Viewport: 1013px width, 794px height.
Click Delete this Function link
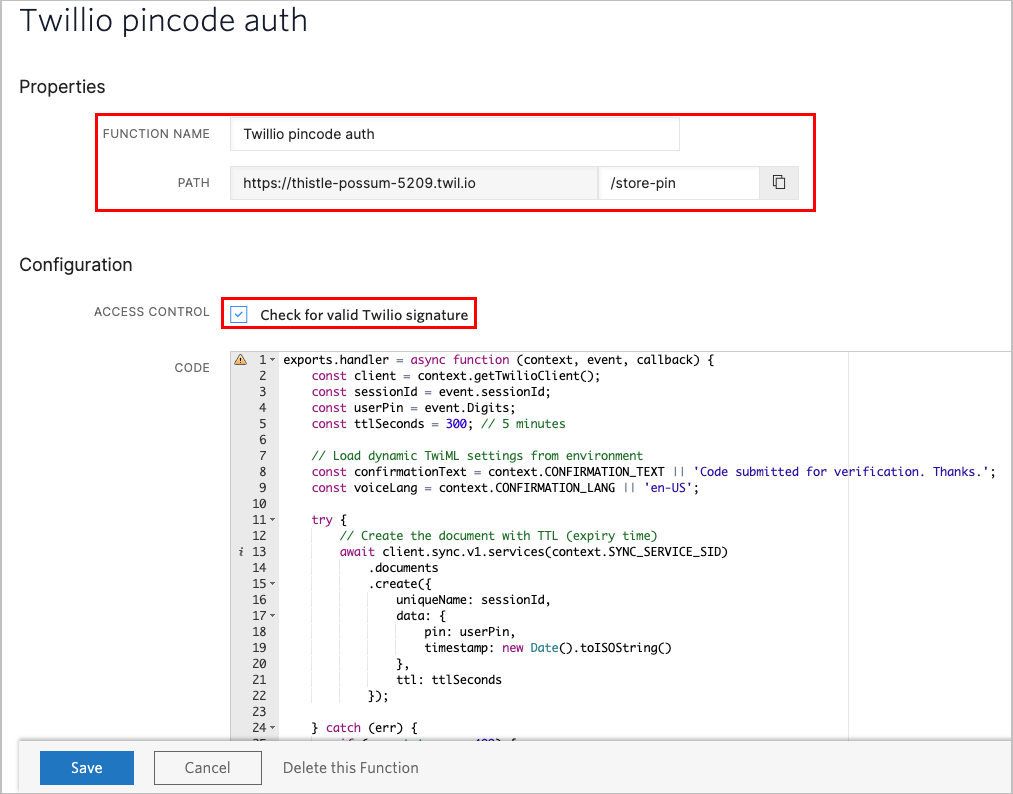pyautogui.click(x=351, y=768)
